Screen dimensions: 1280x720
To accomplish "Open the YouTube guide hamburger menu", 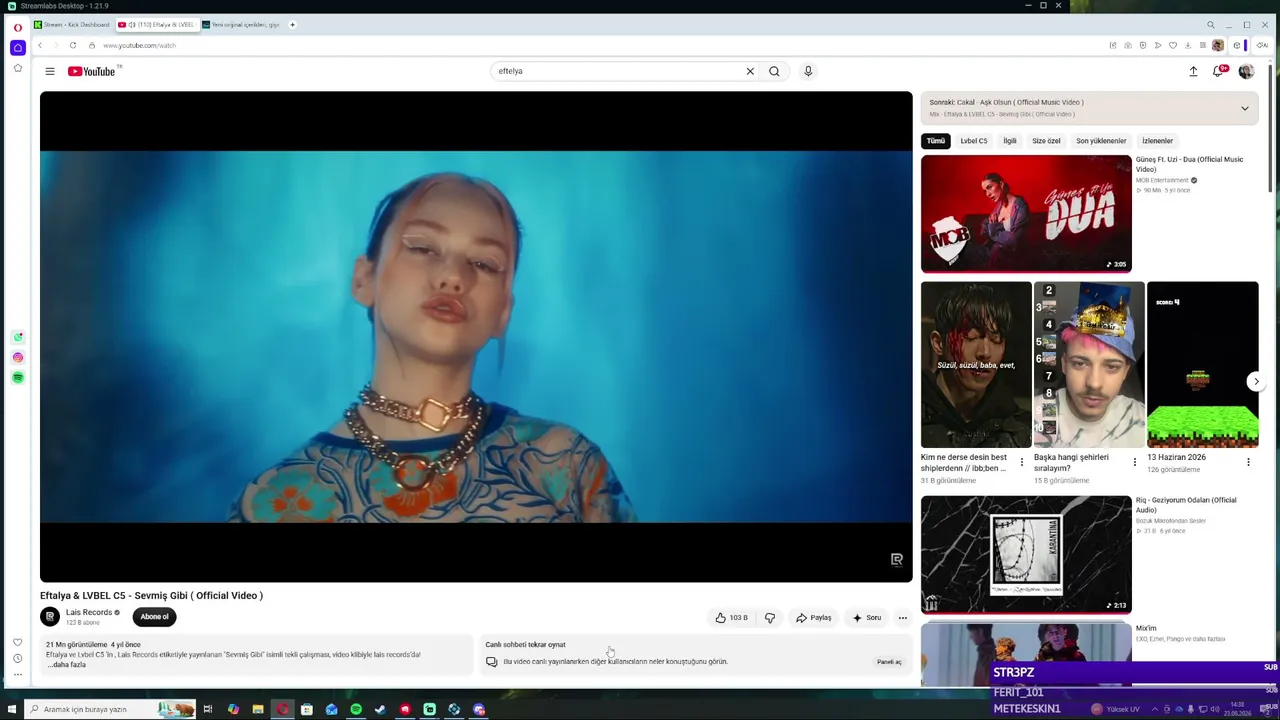I will tap(50, 71).
